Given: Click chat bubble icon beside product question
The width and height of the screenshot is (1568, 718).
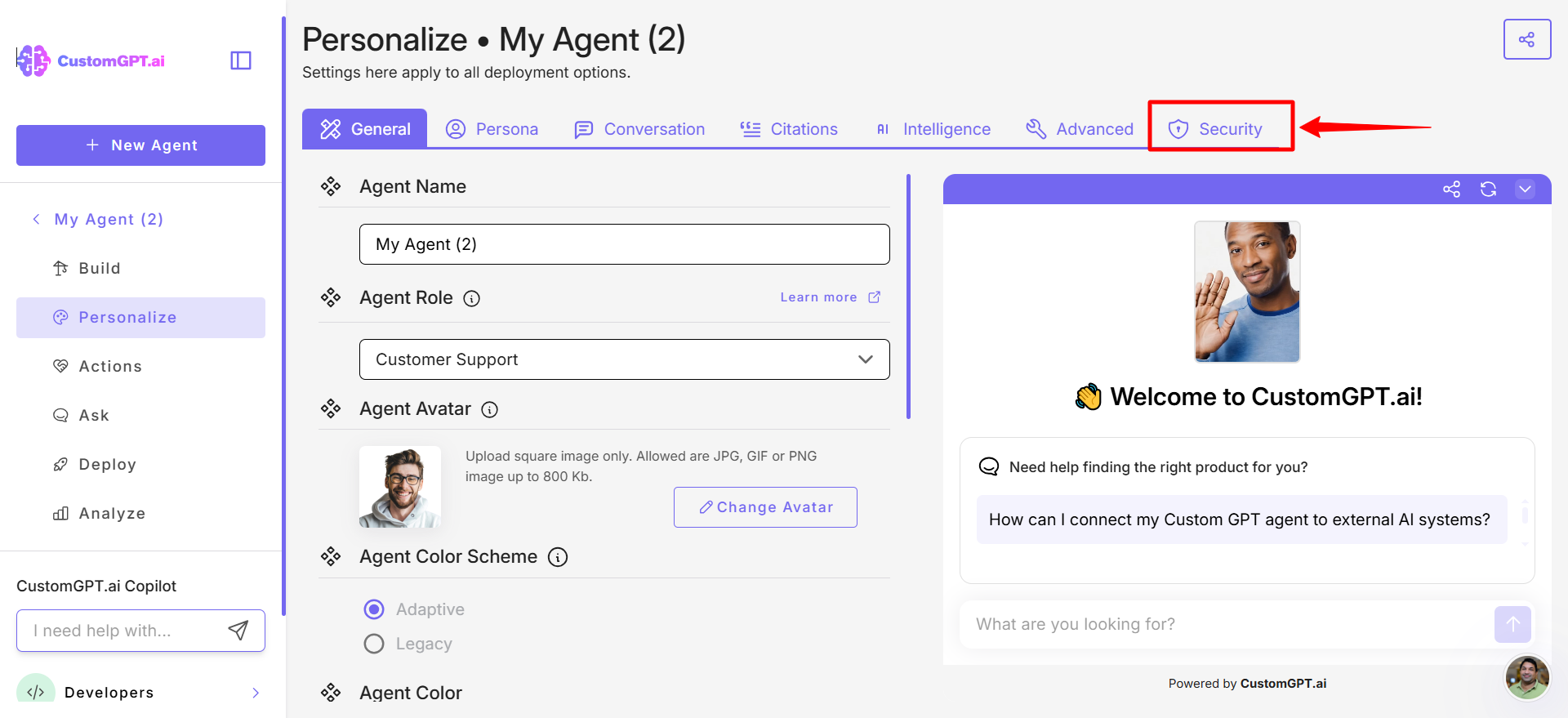Looking at the screenshot, I should point(989,466).
